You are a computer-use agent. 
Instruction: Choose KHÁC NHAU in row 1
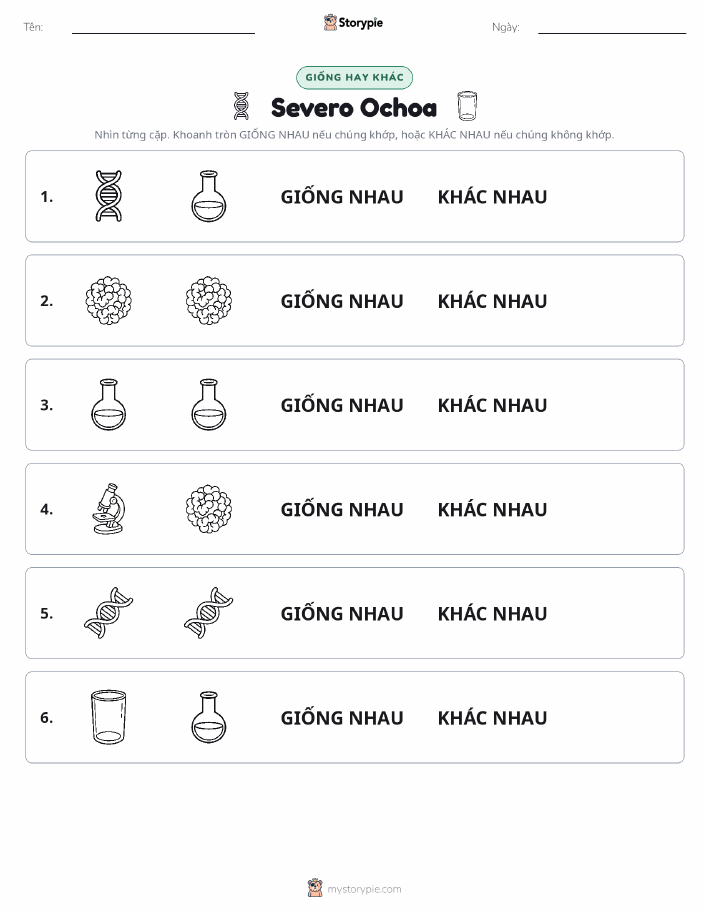click(x=493, y=197)
